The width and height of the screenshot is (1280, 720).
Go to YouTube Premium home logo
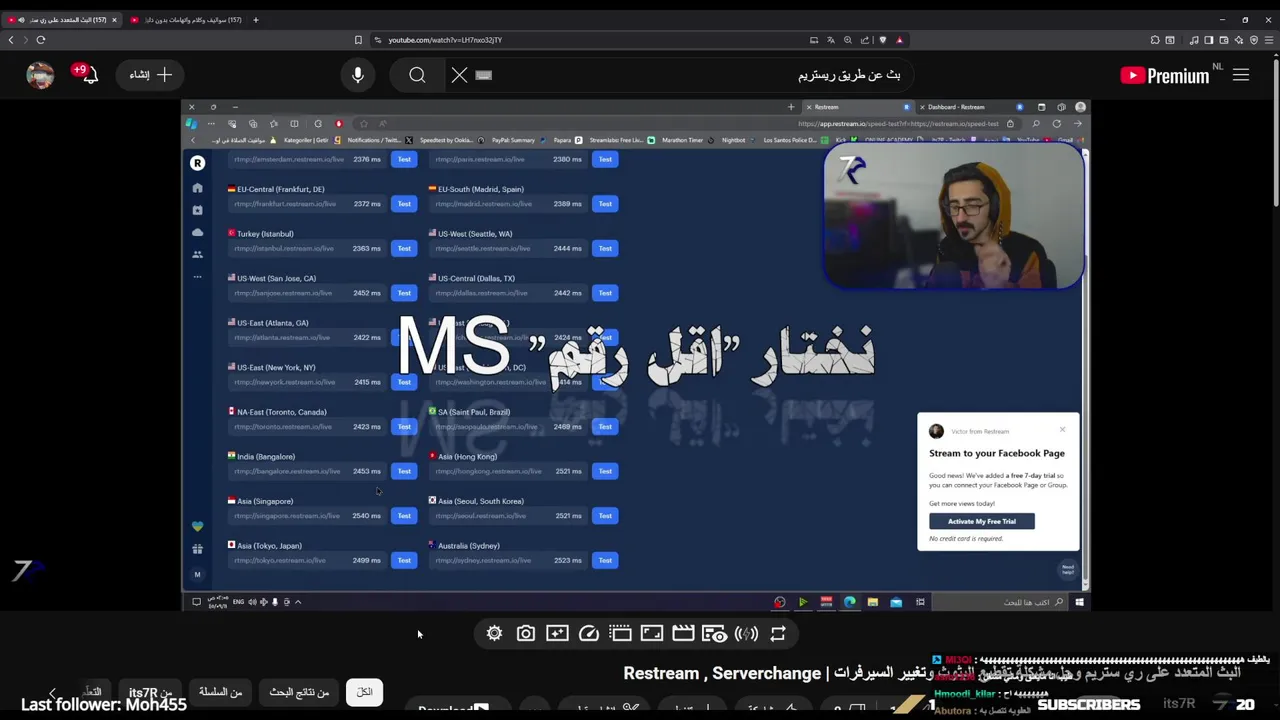click(1165, 75)
